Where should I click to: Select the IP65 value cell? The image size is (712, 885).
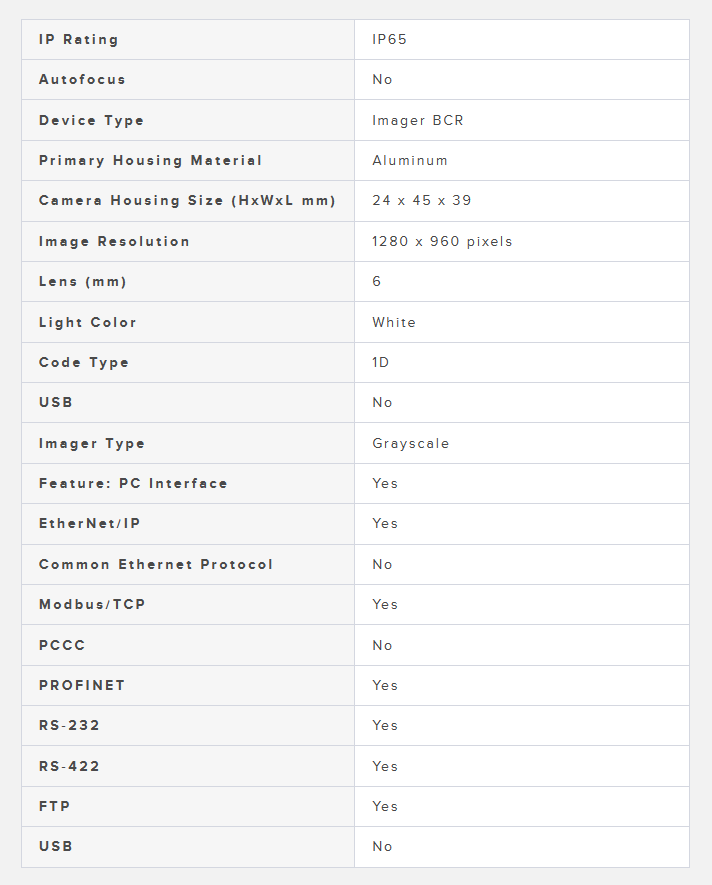click(x=389, y=40)
